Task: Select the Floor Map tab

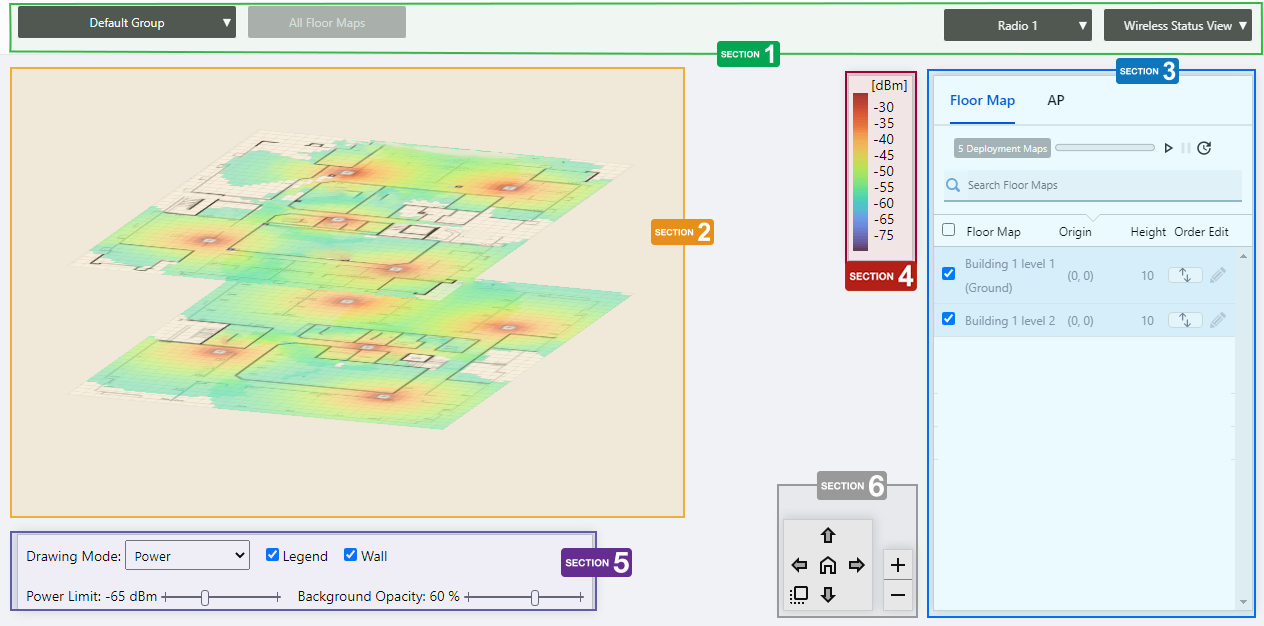Action: [982, 100]
